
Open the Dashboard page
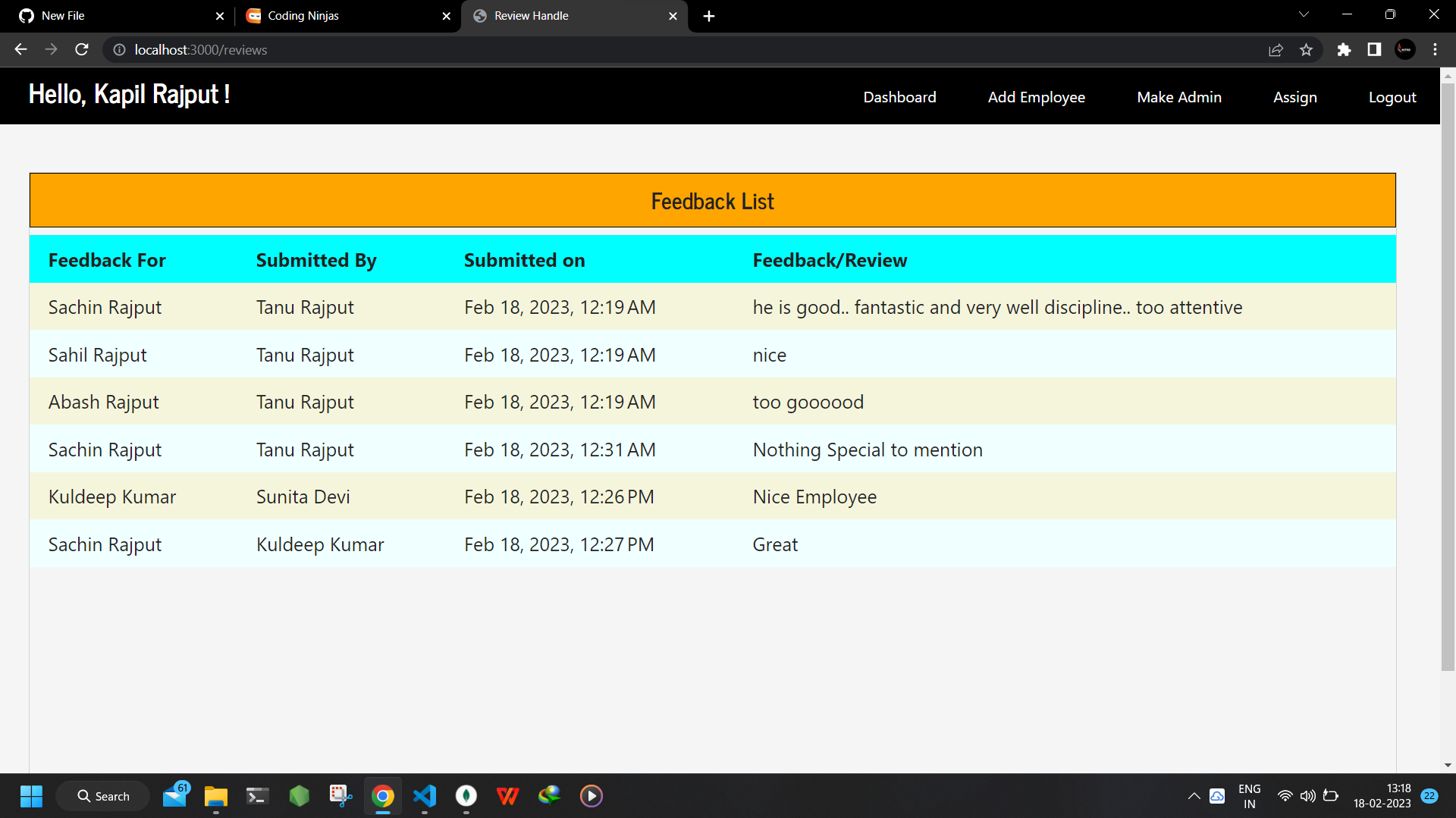point(899,97)
